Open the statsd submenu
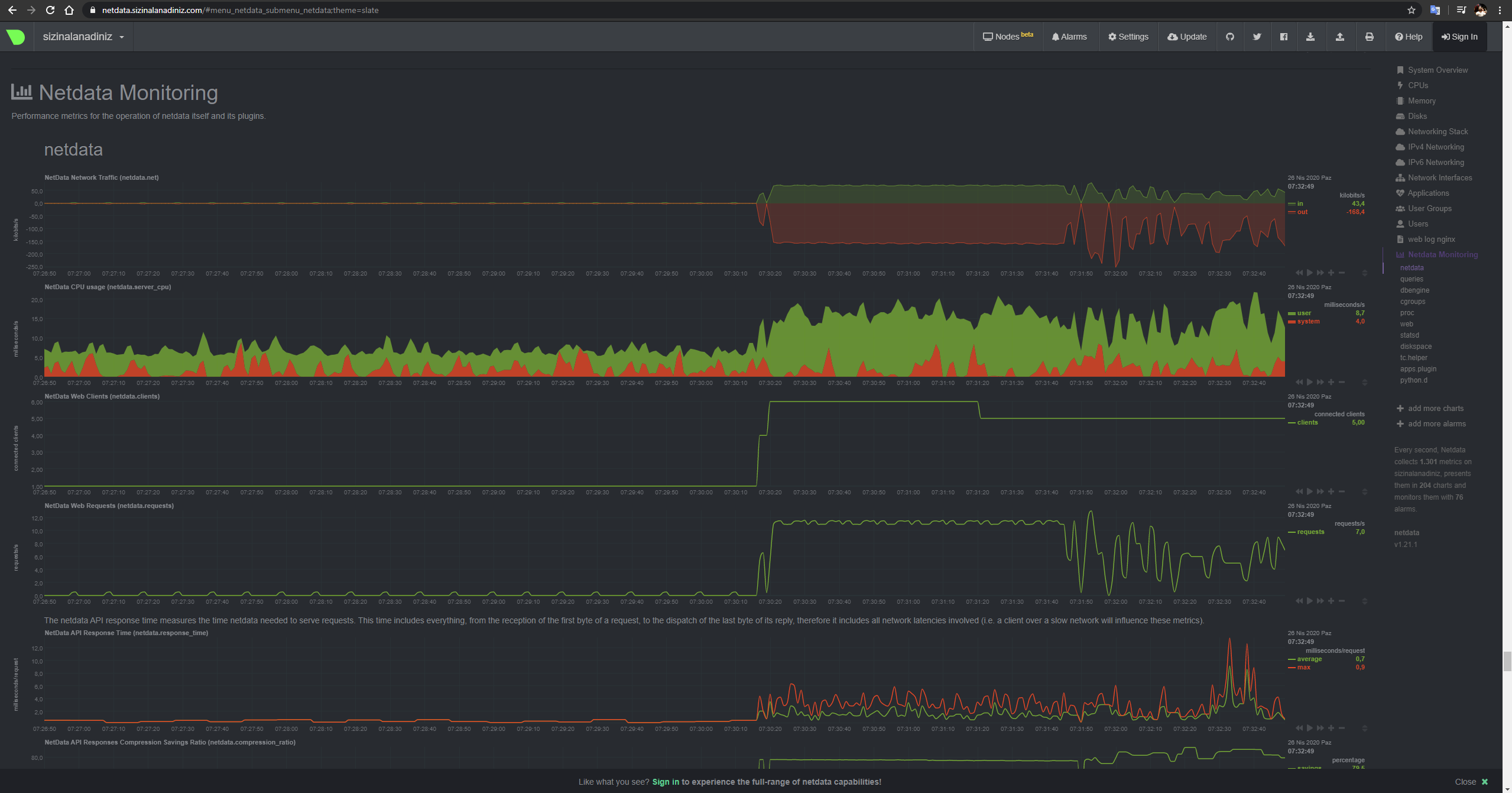The height and width of the screenshot is (793, 1512). click(x=1409, y=335)
